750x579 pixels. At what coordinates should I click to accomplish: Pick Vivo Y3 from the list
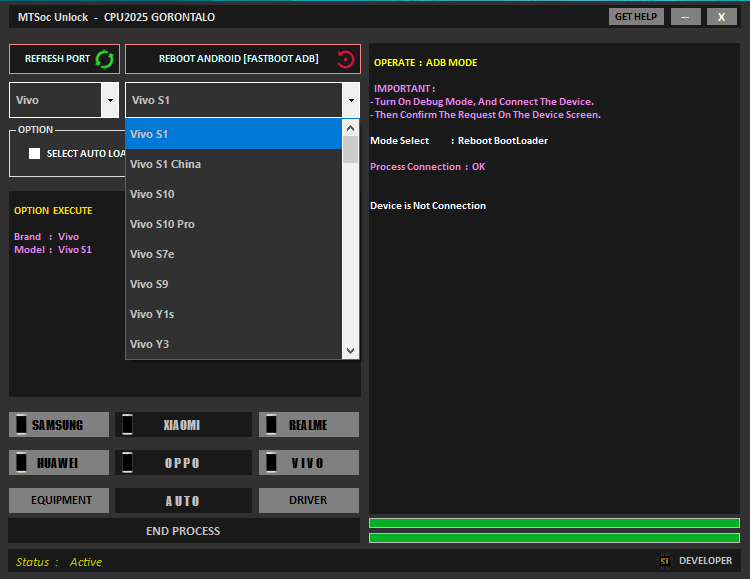coord(234,344)
